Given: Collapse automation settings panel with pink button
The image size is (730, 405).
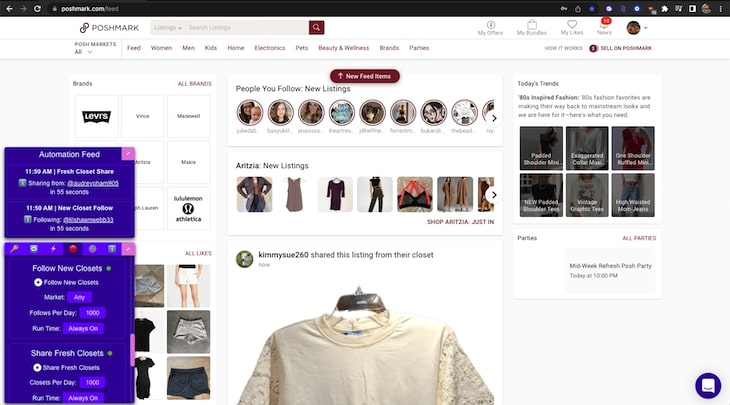Looking at the screenshot, I should (128, 249).
